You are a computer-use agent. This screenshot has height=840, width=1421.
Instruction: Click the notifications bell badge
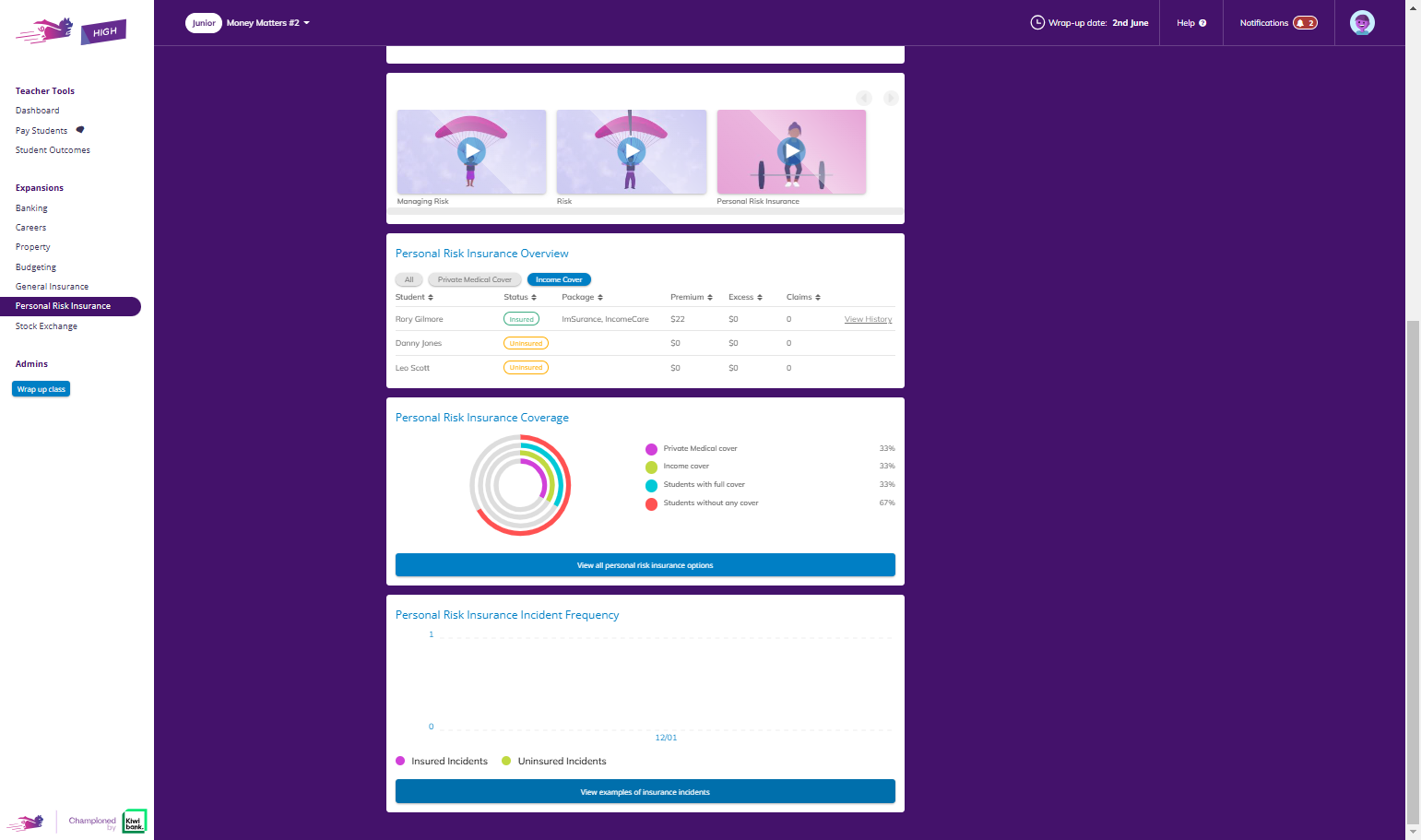[1305, 23]
